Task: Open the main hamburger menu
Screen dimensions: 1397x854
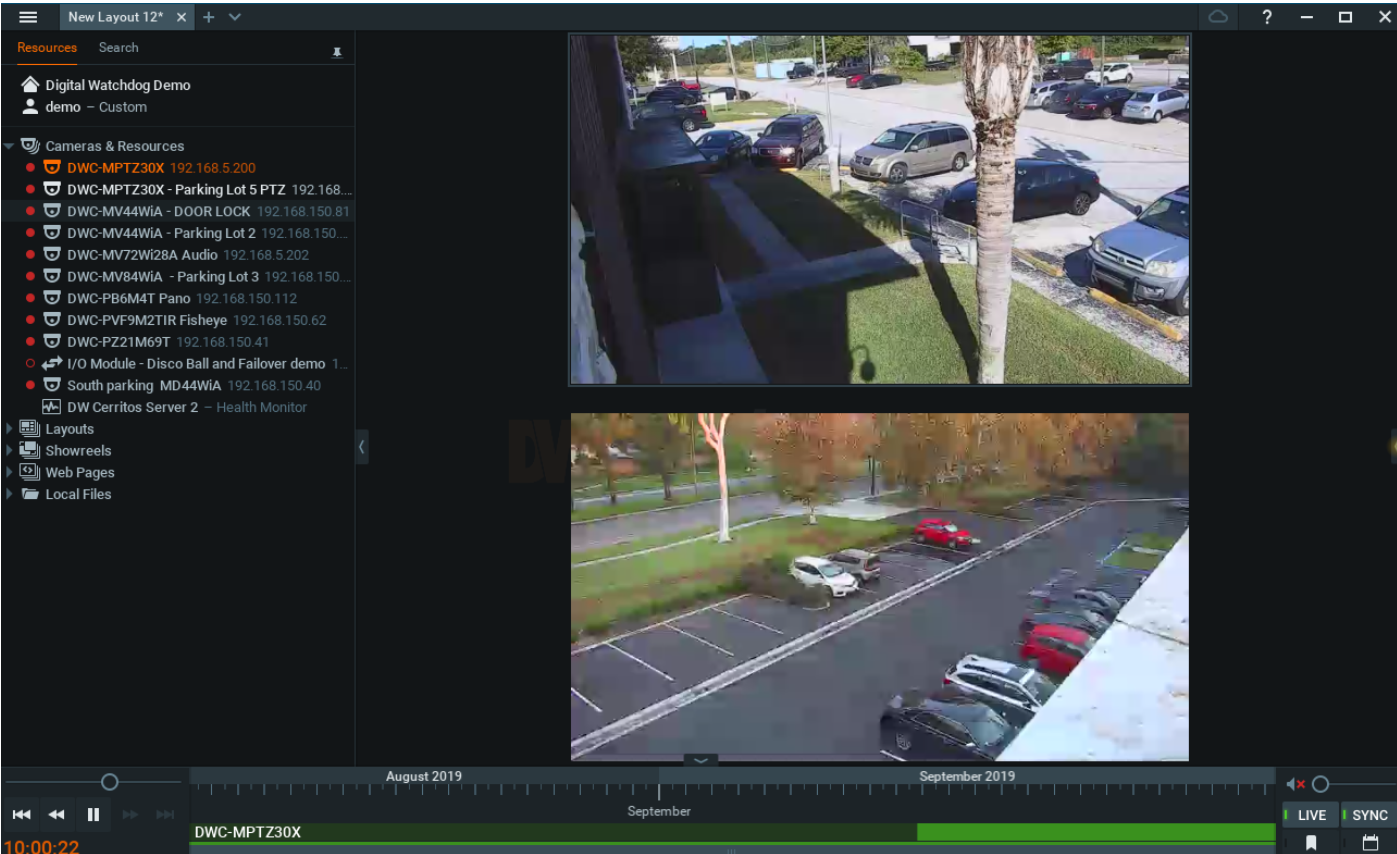Action: pyautogui.click(x=28, y=17)
